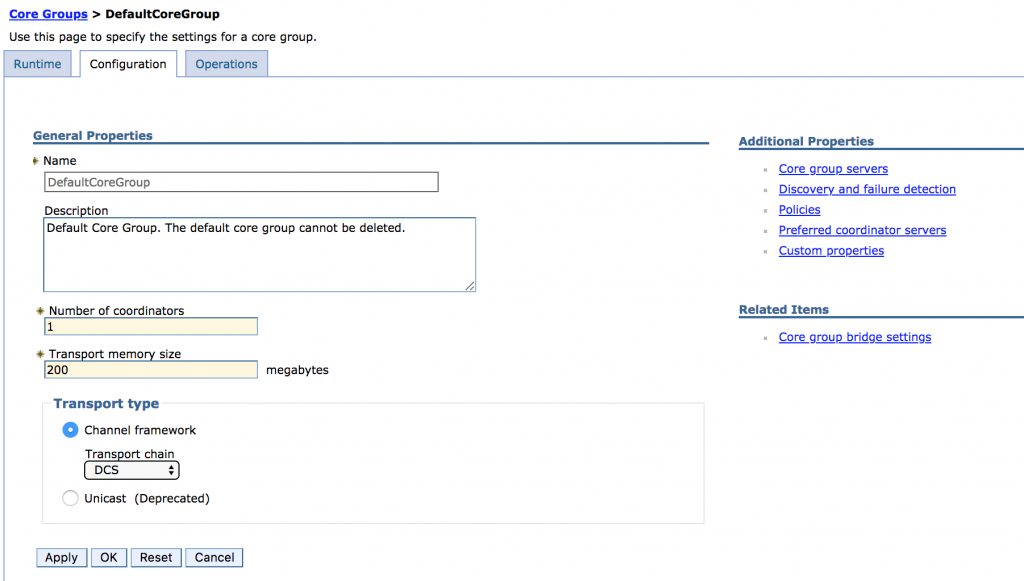
Task: Select the Channel framework radio button
Action: (x=71, y=430)
